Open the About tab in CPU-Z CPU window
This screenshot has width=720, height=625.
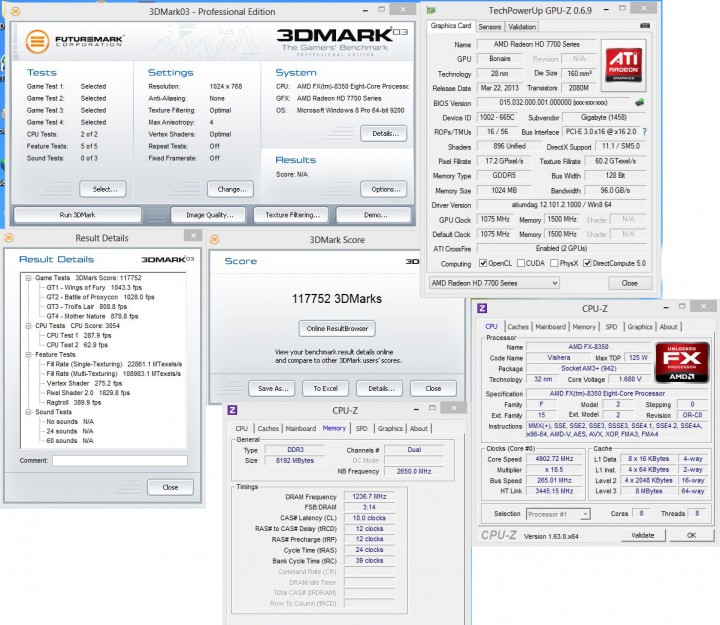coord(669,327)
